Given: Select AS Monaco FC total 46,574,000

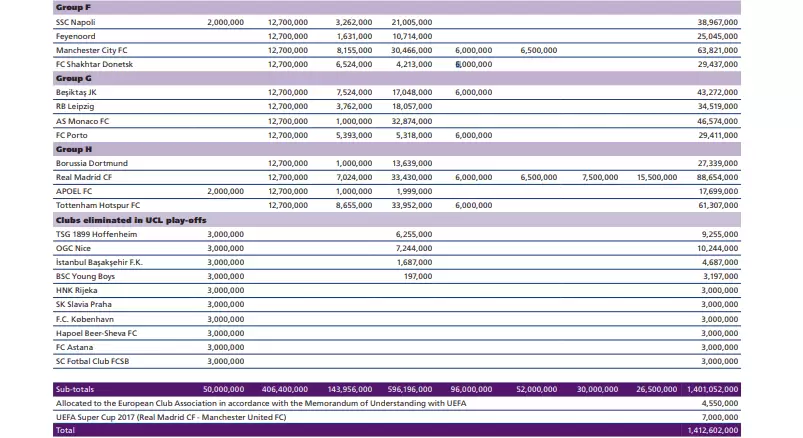Looking at the screenshot, I should click(x=718, y=120).
